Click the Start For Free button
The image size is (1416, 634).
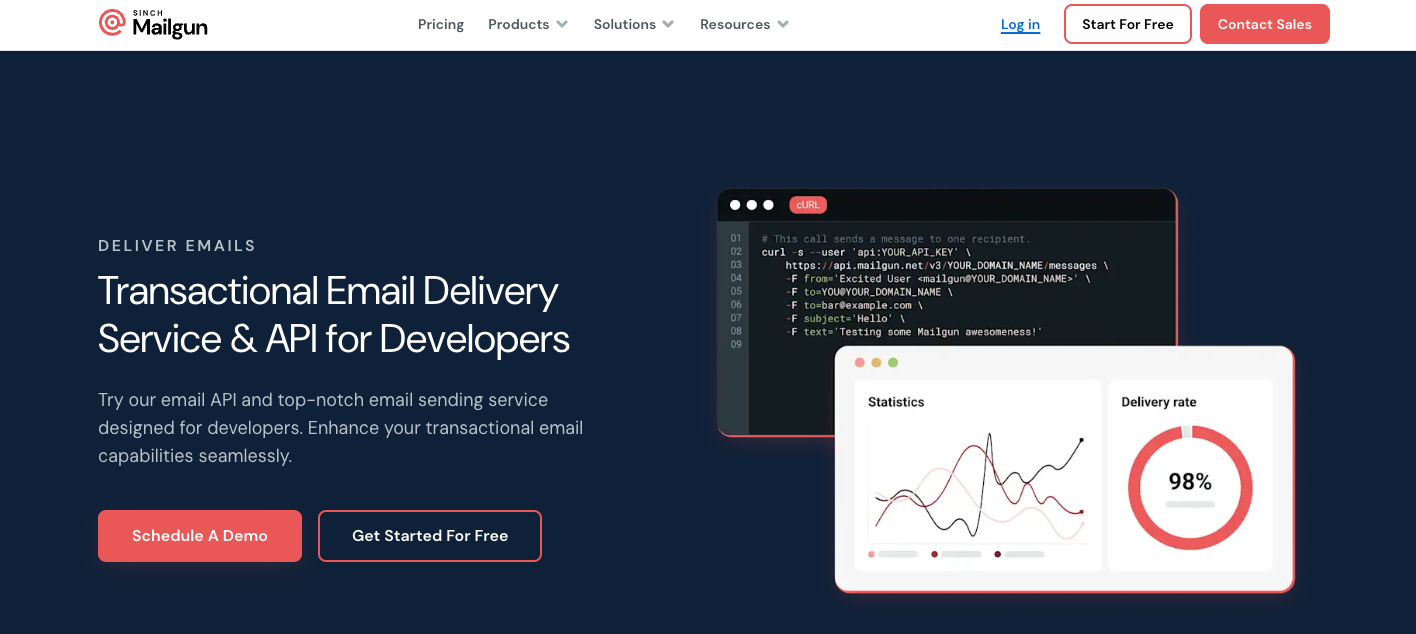[1128, 24]
